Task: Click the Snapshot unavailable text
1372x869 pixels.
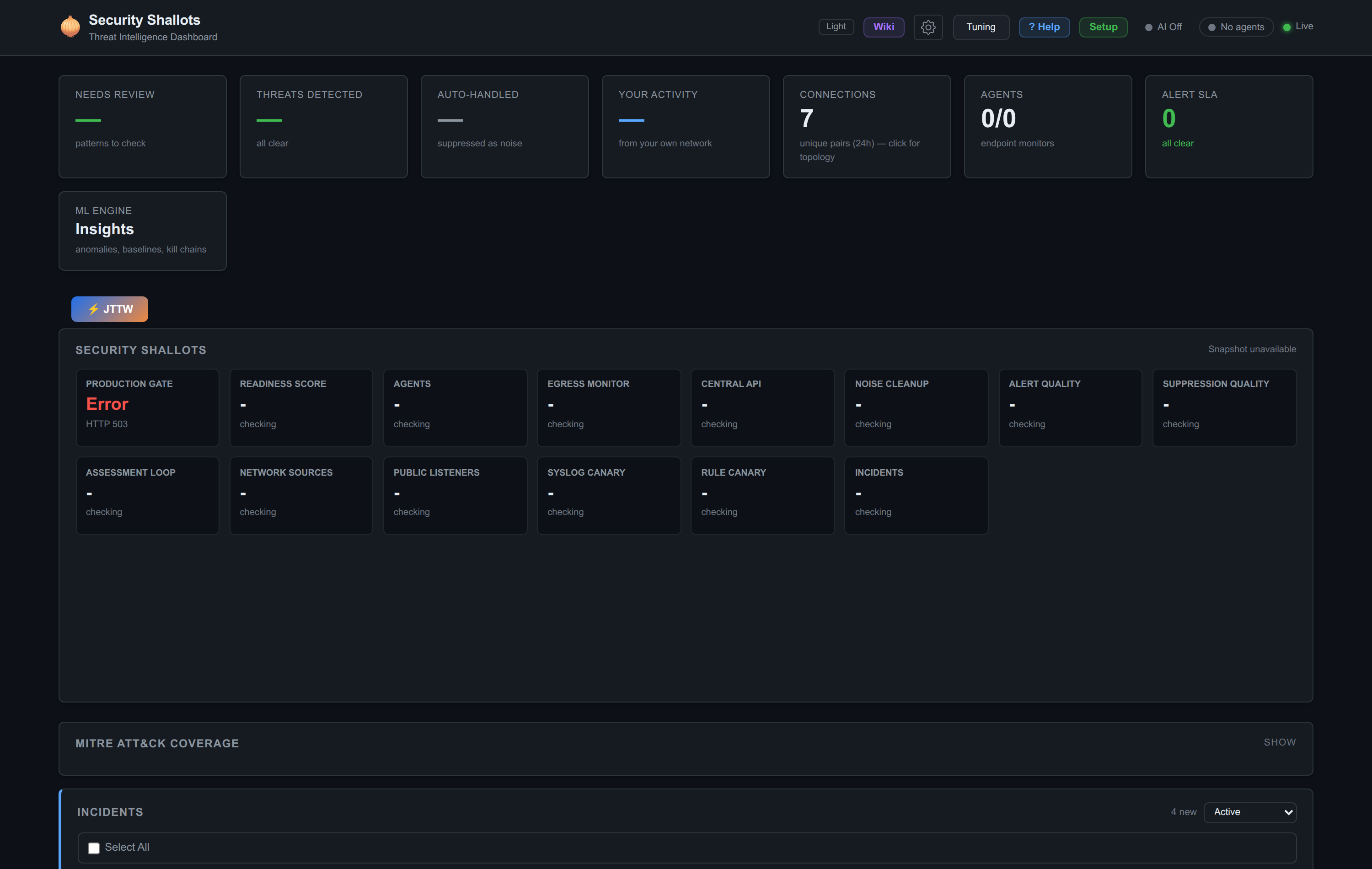Action: 1252,349
